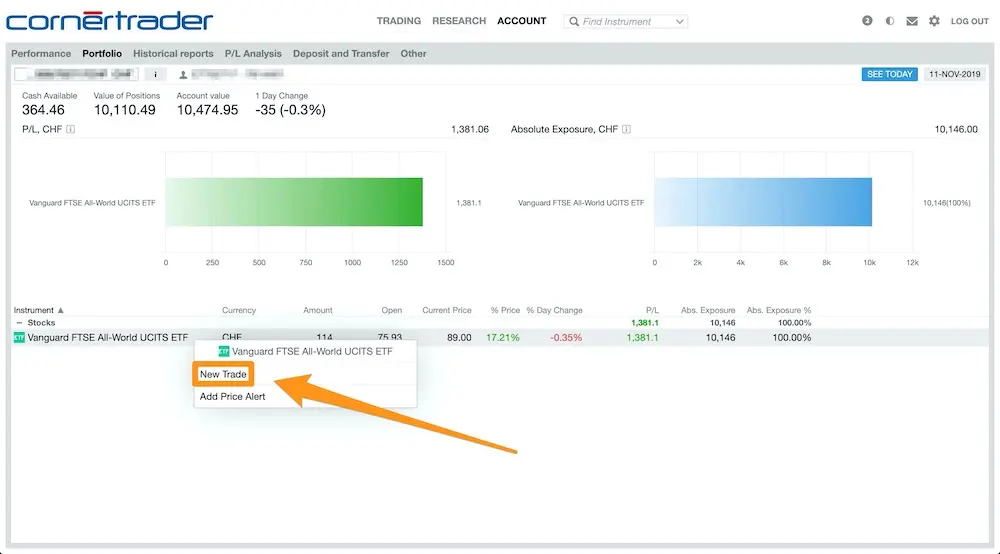Click the green P/L bar
The image size is (1000, 554).
coord(294,202)
